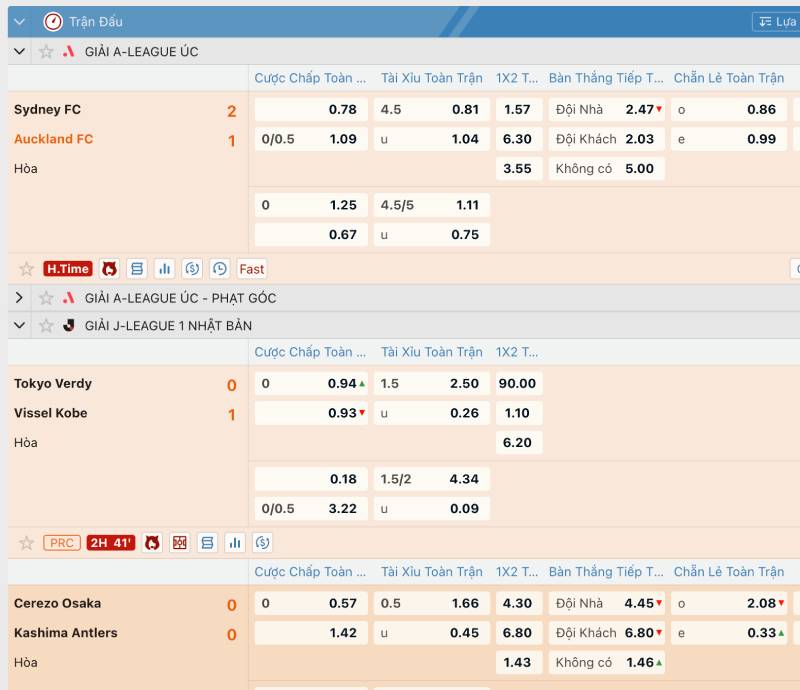Click the Tài Xỉu Toàn Trận column header
Image resolution: width=800 pixels, height=690 pixels.
(431, 78)
